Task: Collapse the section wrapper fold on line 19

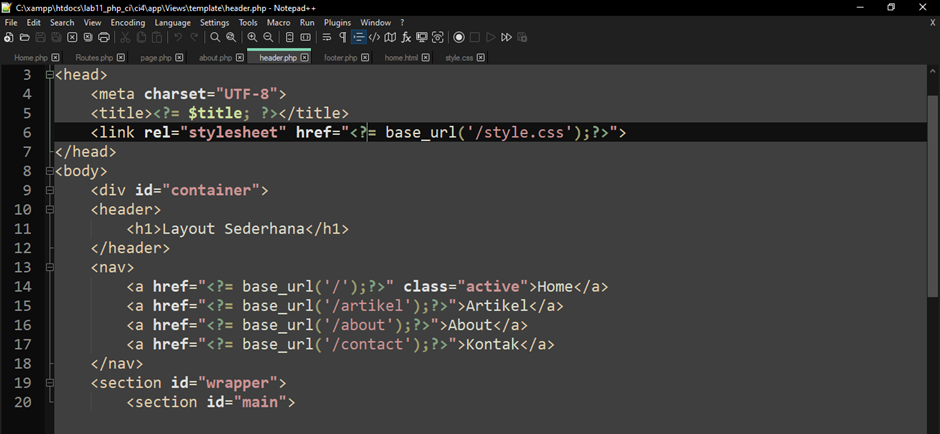Action: click(x=49, y=382)
